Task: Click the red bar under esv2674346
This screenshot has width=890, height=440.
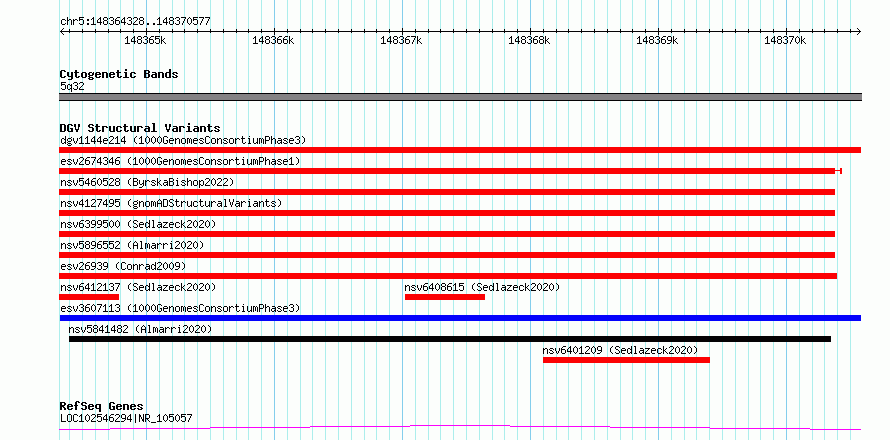Action: pyautogui.click(x=451, y=171)
